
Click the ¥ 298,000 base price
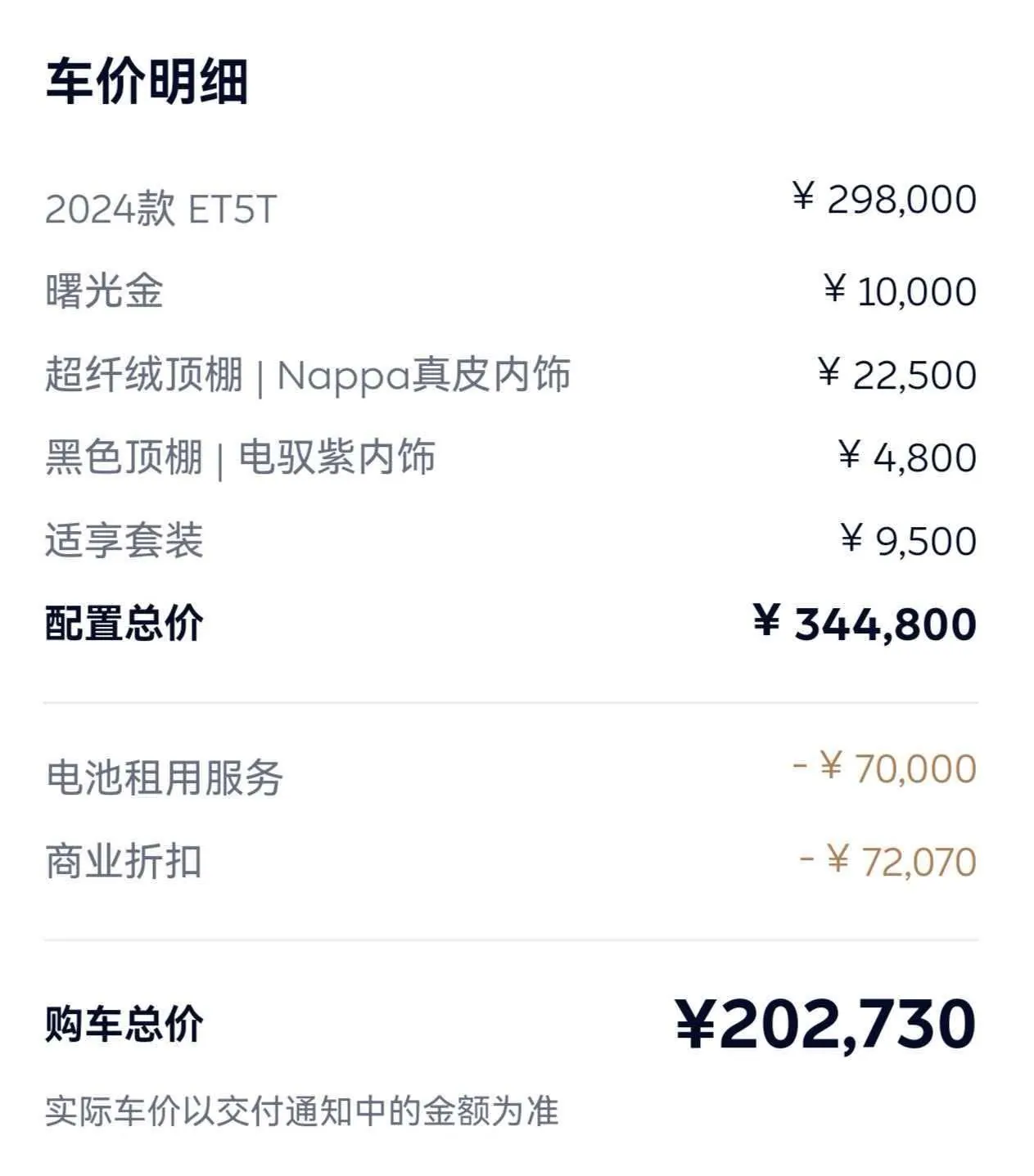pyautogui.click(x=884, y=200)
